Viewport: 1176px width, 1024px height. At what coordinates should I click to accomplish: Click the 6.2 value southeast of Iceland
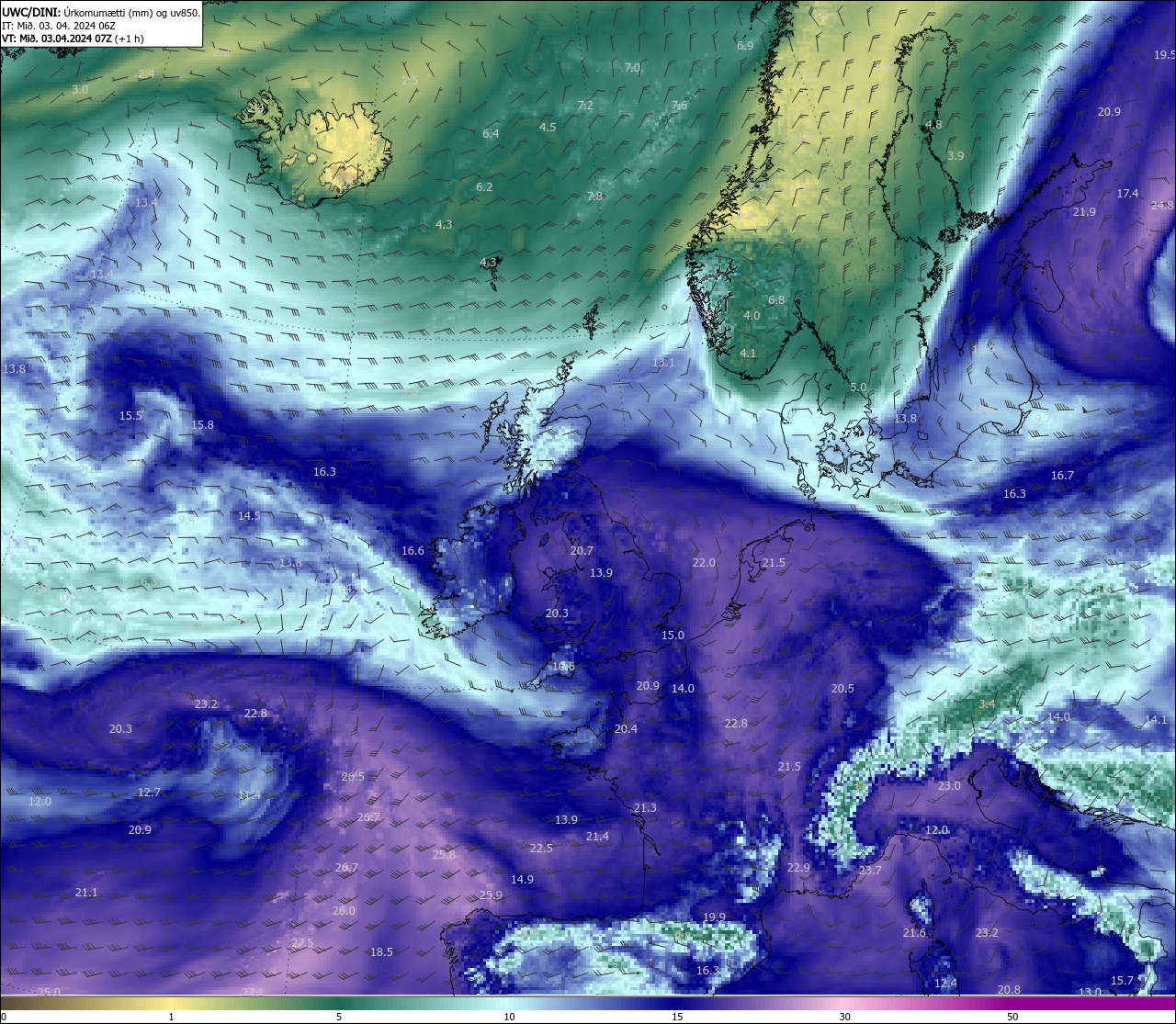point(484,187)
